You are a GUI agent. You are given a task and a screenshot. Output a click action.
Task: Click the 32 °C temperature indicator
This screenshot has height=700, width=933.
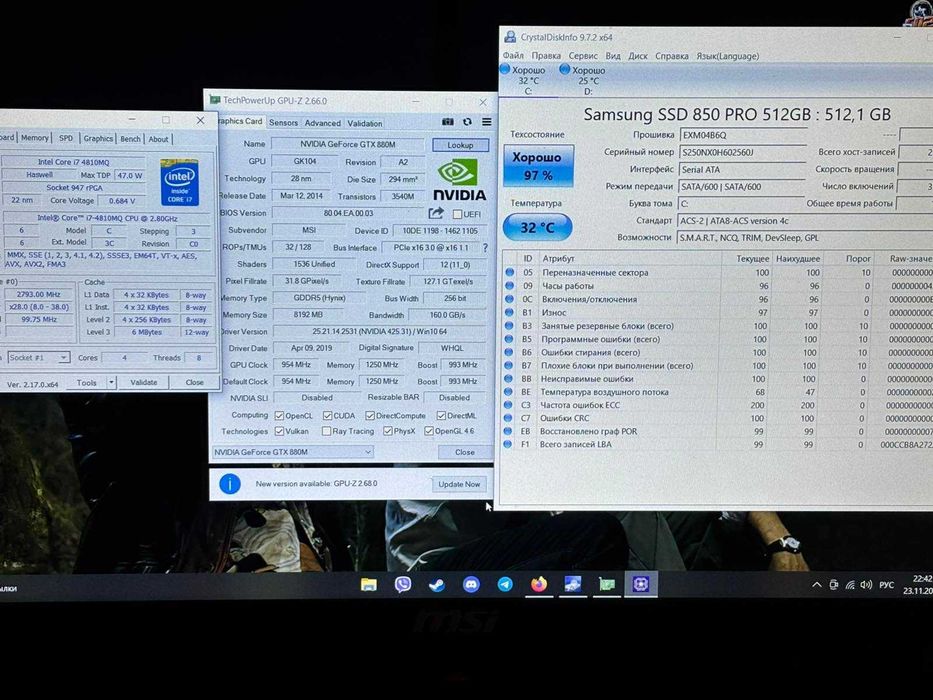point(537,227)
